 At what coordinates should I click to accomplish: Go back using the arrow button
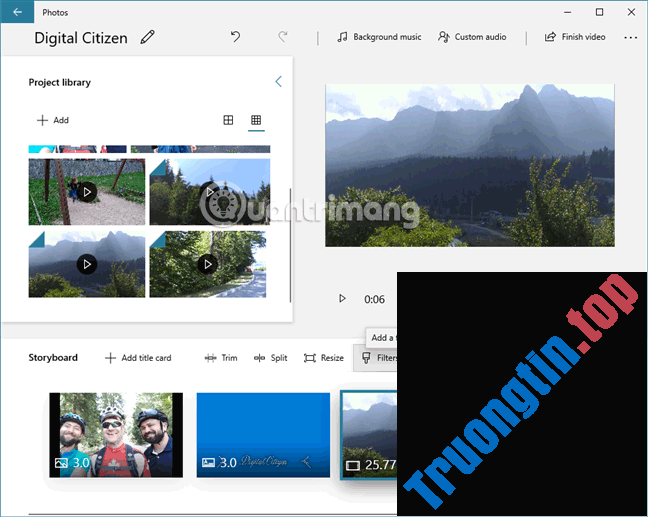coord(17,12)
